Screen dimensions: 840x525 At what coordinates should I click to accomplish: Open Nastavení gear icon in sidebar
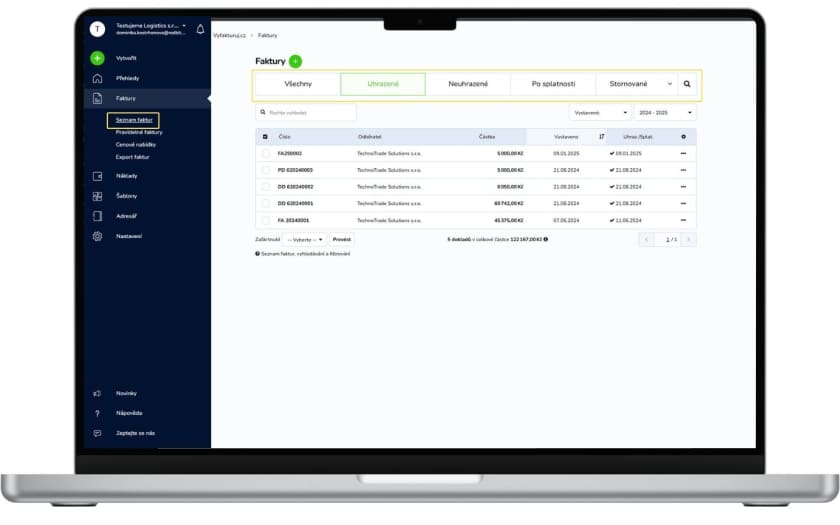click(x=97, y=236)
